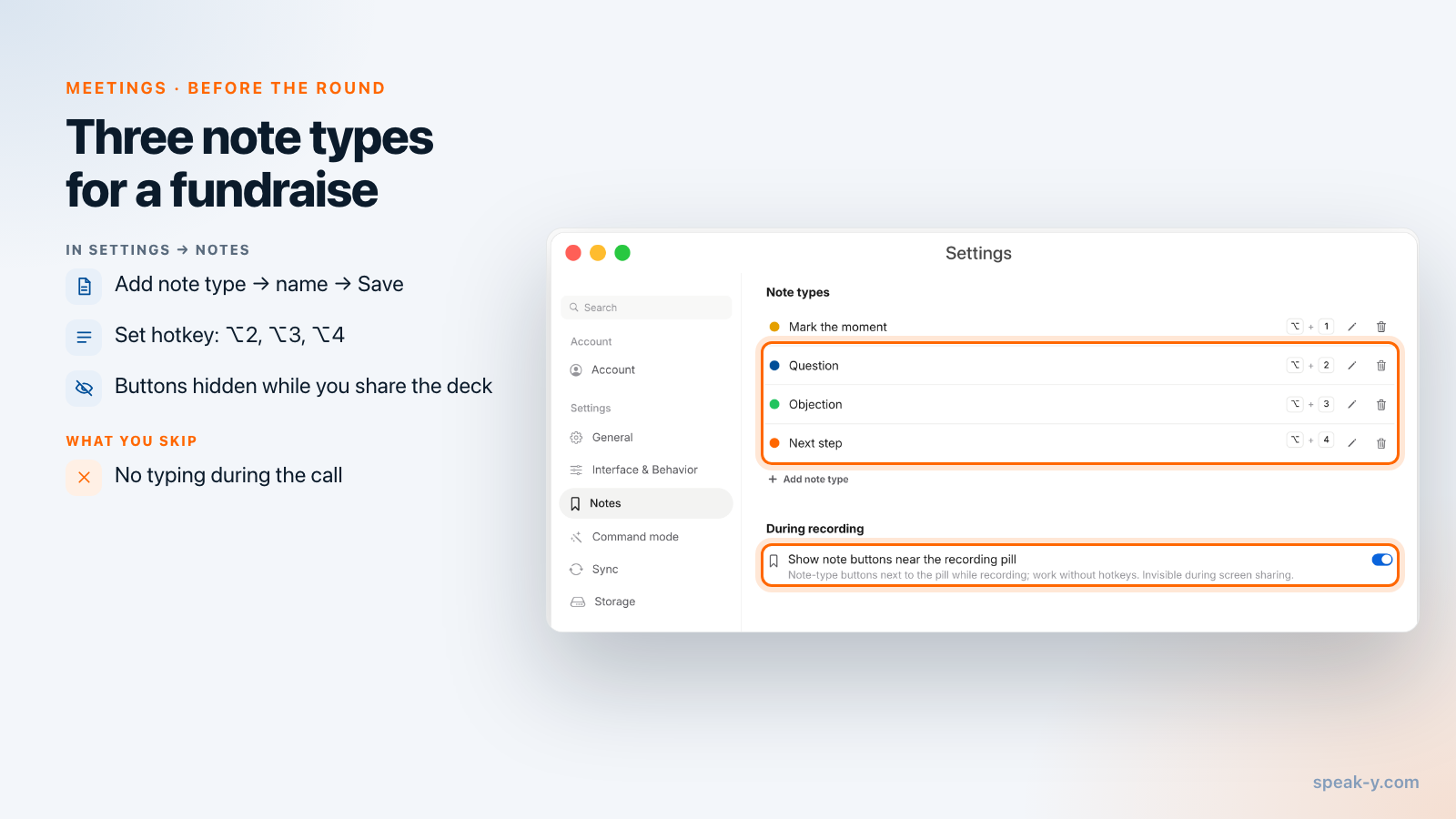Click the orange color dot for Next step
The image size is (1456, 819).
click(x=774, y=443)
